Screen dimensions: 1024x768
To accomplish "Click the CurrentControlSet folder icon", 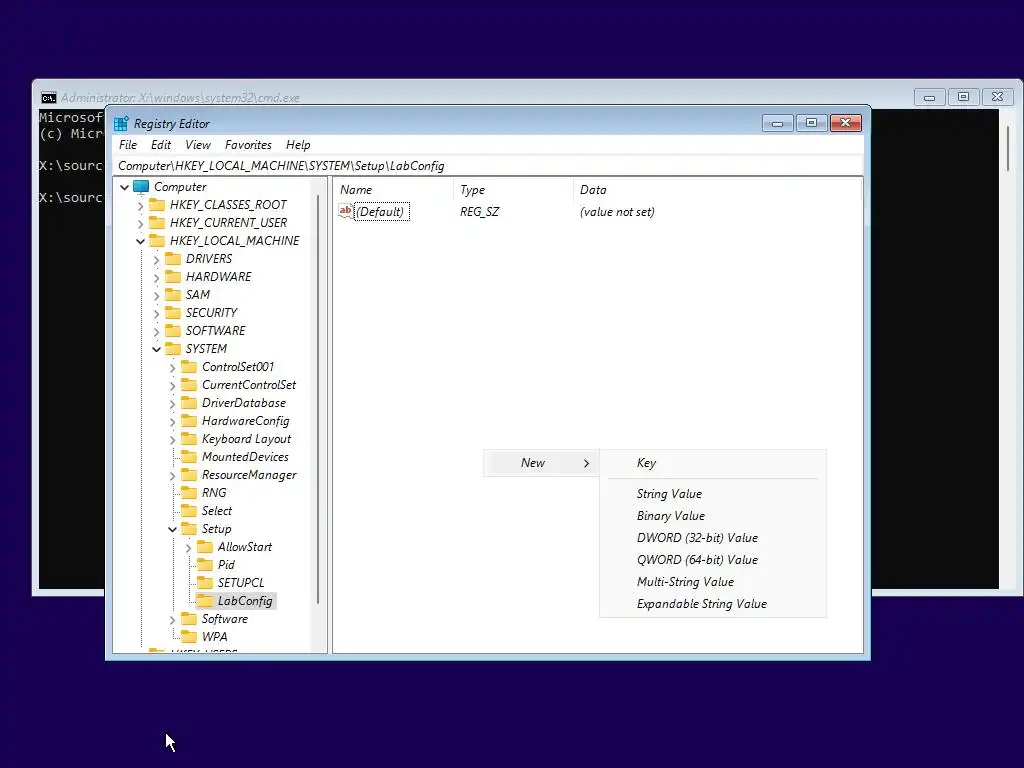I will tap(189, 385).
